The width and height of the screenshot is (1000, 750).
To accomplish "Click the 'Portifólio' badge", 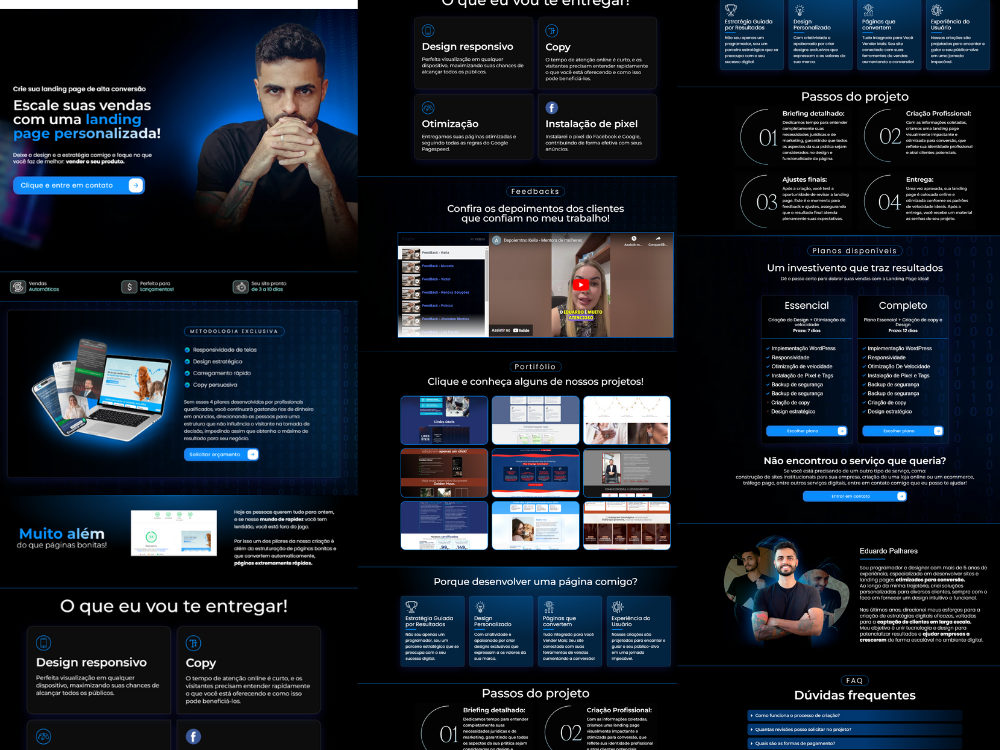I will click(x=535, y=367).
